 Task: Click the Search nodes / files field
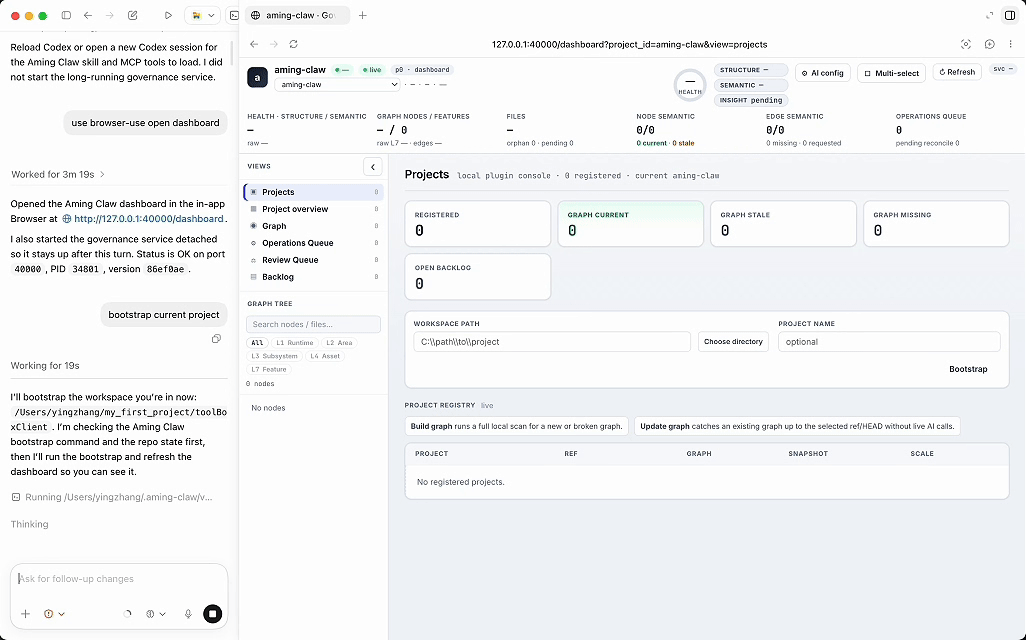click(313, 324)
